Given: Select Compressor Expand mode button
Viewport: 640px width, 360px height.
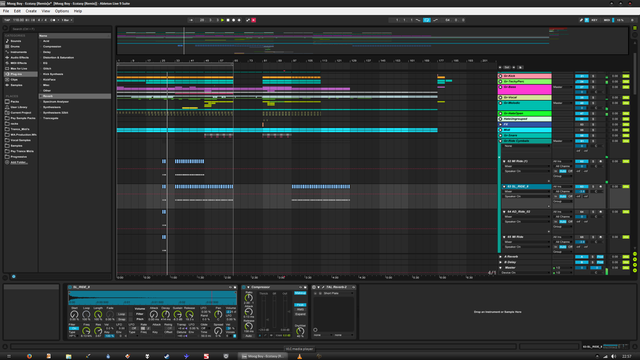Looking at the screenshot, I should [x=300, y=314].
